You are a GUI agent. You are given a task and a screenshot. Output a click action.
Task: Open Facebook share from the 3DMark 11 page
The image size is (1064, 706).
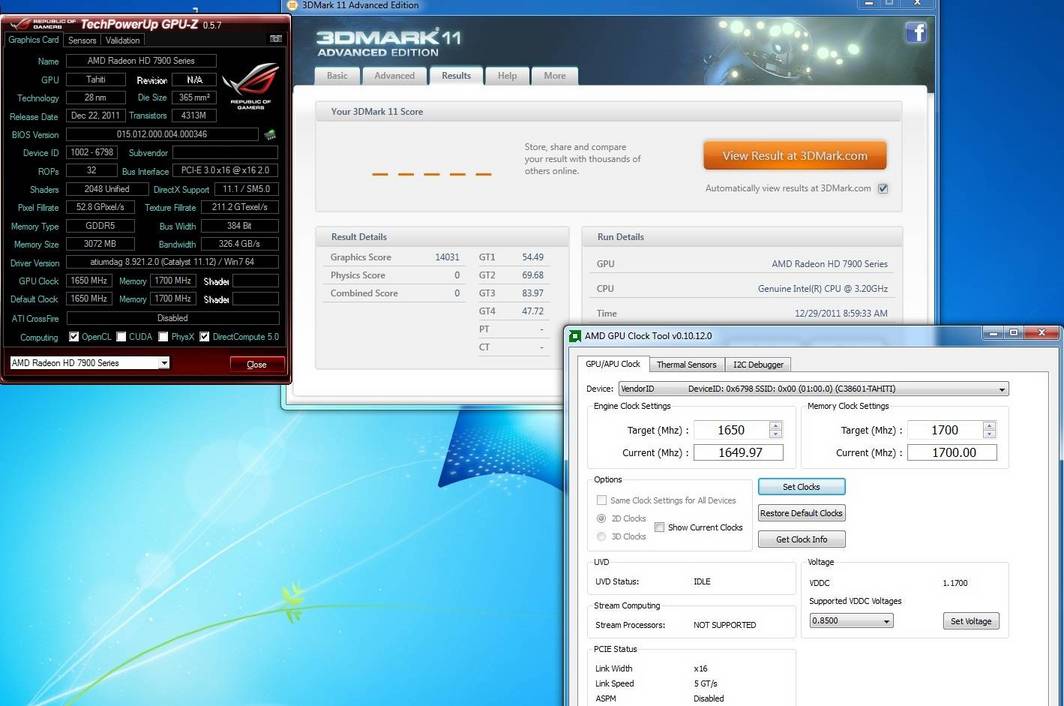coord(916,33)
